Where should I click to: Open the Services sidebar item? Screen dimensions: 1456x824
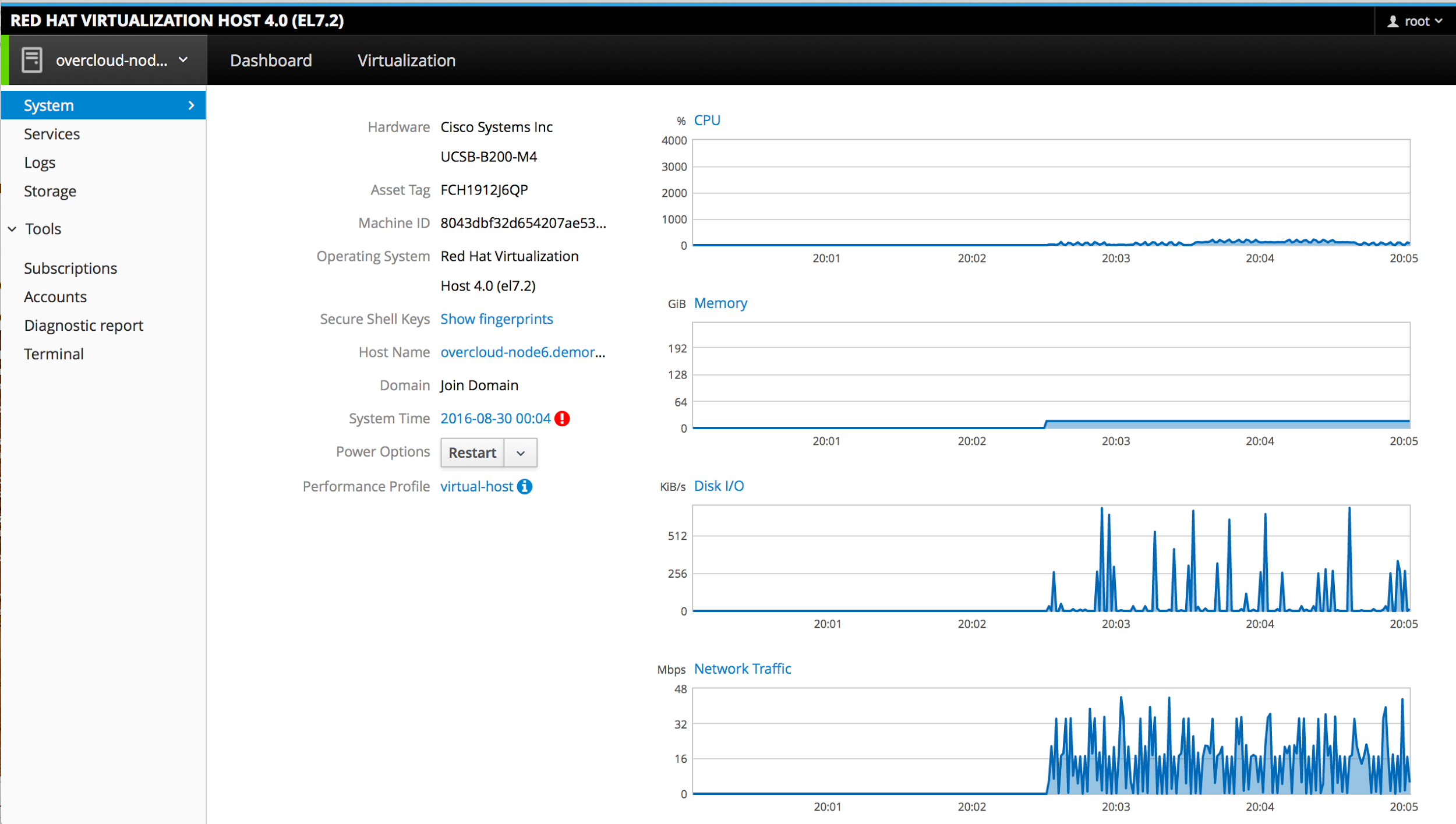tap(52, 135)
